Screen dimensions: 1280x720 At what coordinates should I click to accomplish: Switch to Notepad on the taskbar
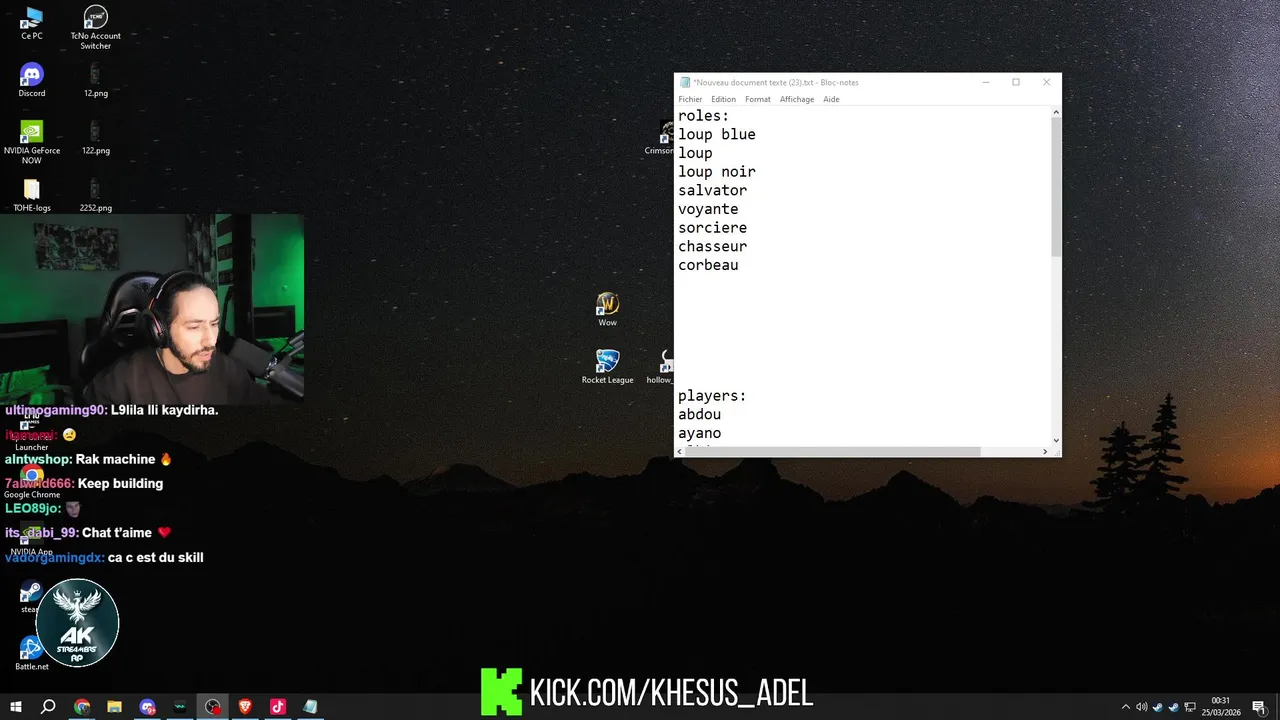pos(310,707)
